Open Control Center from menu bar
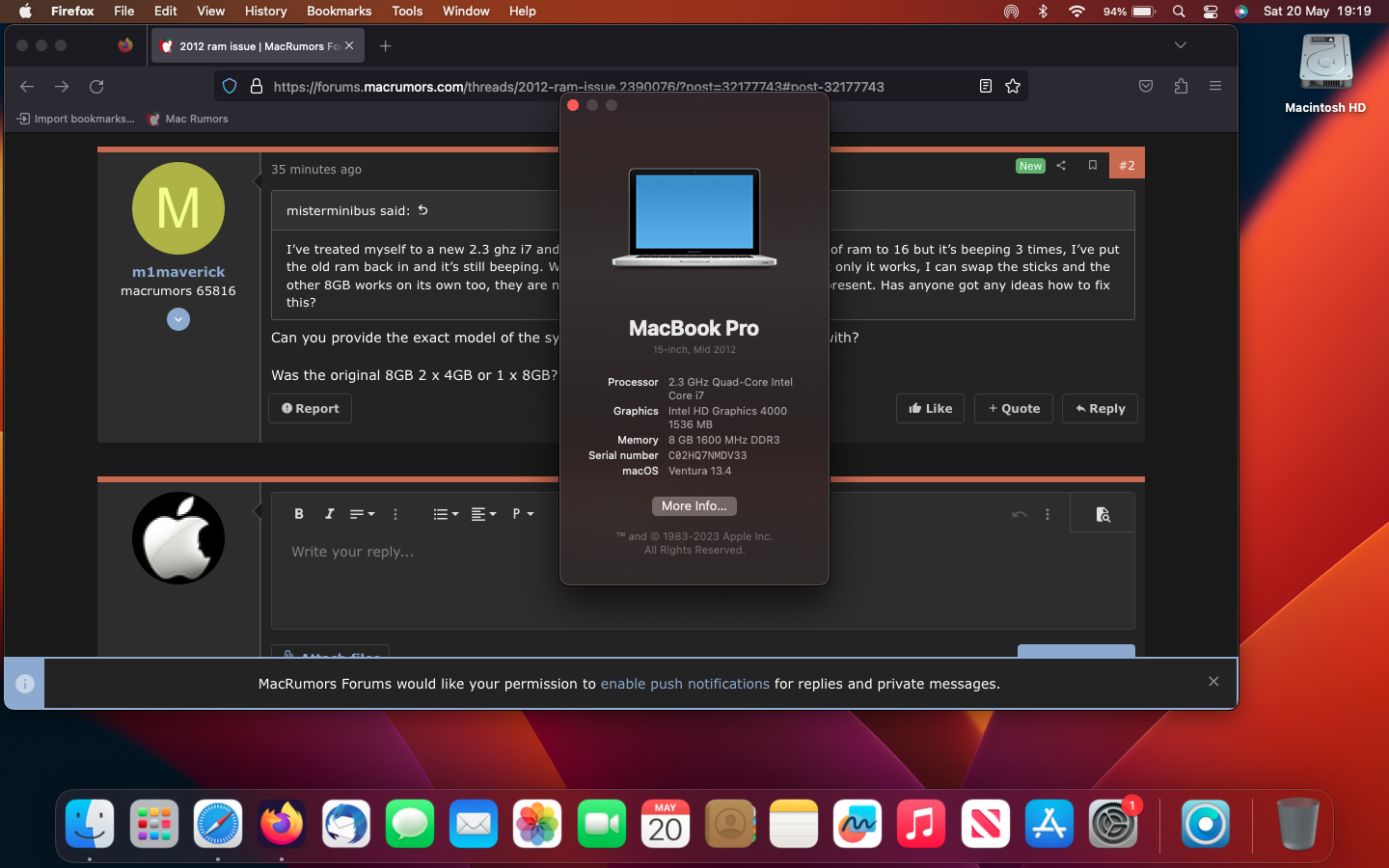Viewport: 1389px width, 868px height. (x=1211, y=12)
